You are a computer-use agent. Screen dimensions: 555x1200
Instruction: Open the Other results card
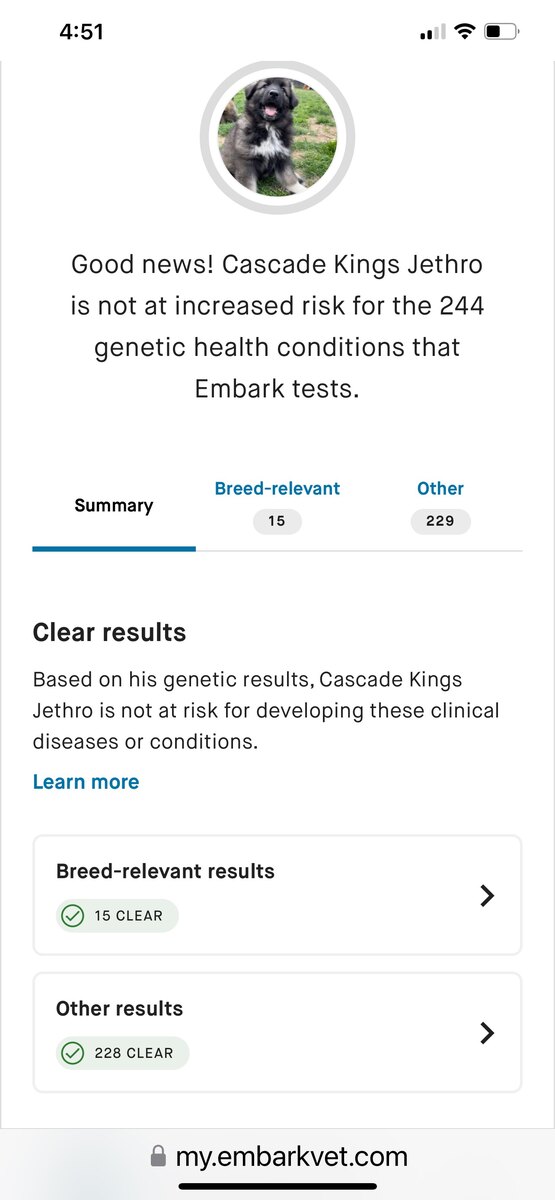277,1033
